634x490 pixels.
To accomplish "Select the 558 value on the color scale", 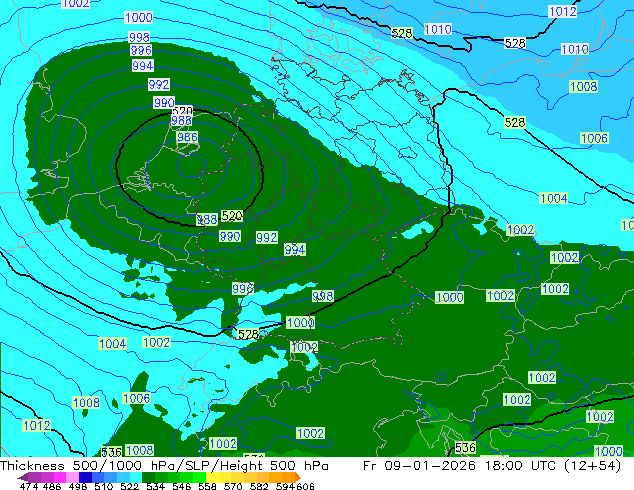I will (x=207, y=486).
